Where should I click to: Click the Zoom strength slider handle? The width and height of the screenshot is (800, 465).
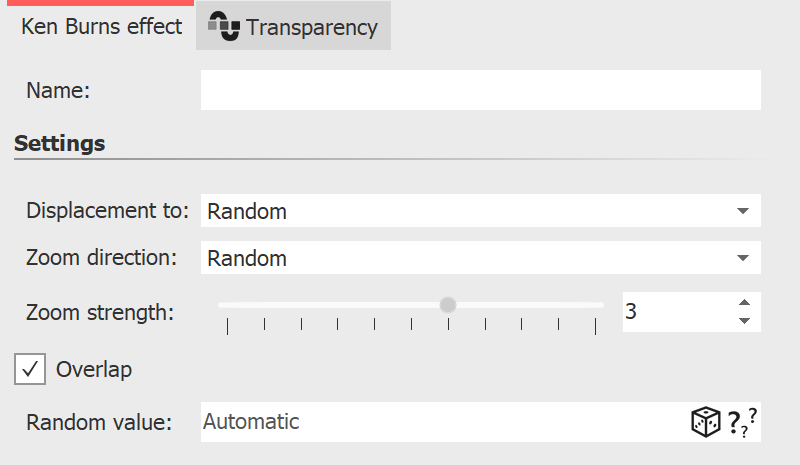click(448, 304)
